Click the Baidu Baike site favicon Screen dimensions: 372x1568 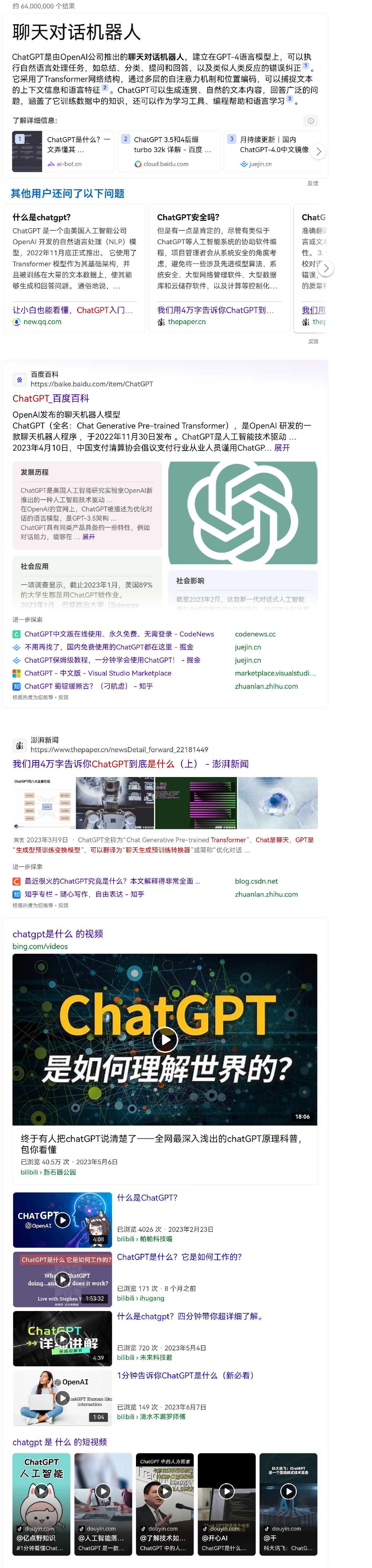[19, 379]
